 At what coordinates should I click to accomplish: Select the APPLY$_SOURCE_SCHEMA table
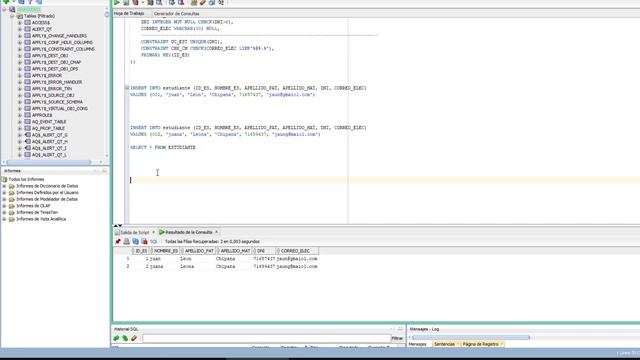point(57,102)
